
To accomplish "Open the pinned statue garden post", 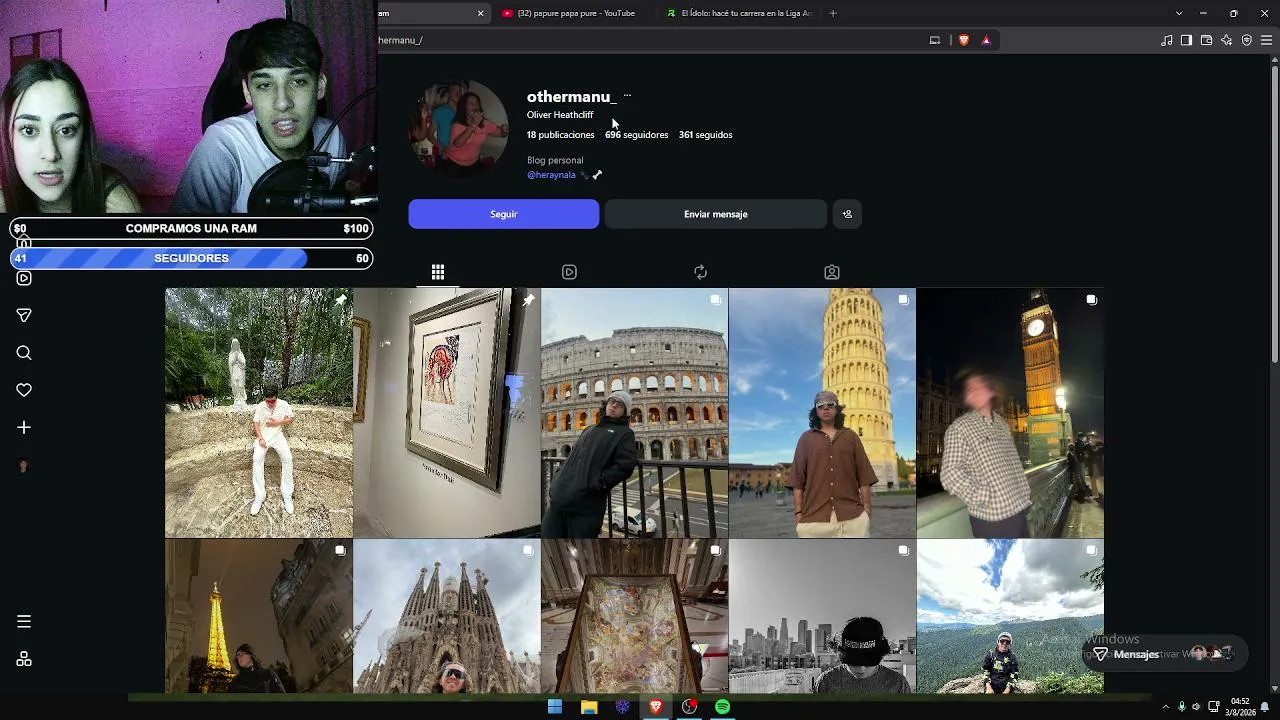I will pyautogui.click(x=259, y=413).
